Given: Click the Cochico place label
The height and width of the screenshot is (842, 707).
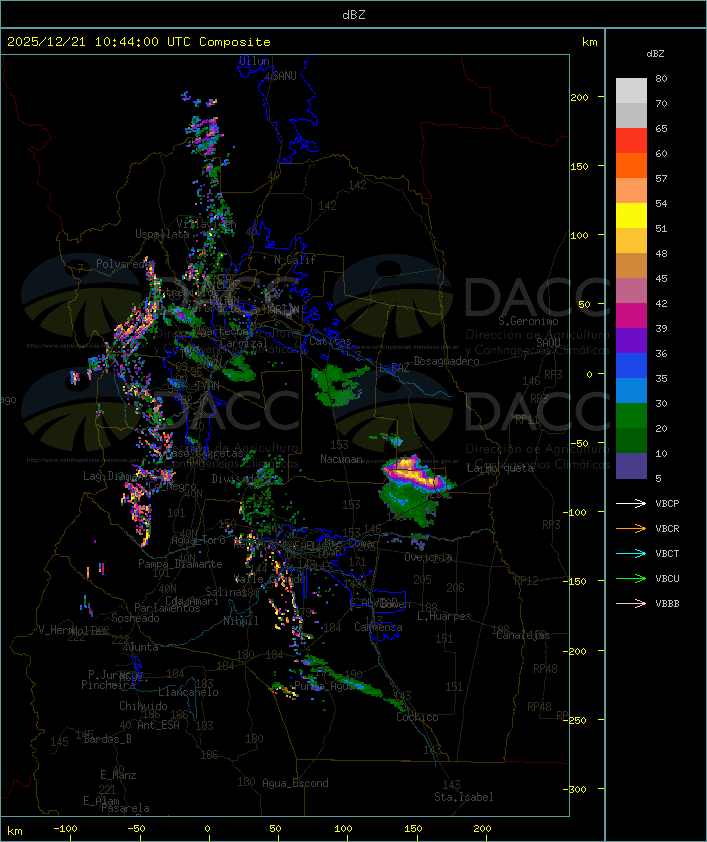Looking at the screenshot, I should [417, 717].
